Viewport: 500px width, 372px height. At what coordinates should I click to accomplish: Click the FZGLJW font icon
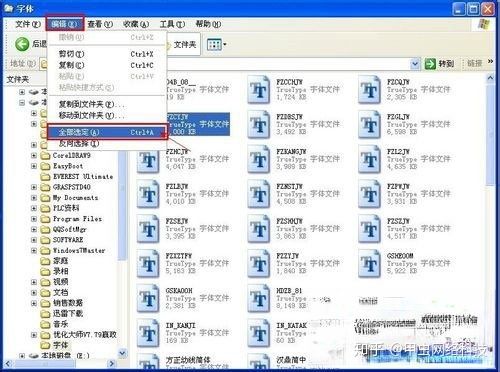coord(369,124)
